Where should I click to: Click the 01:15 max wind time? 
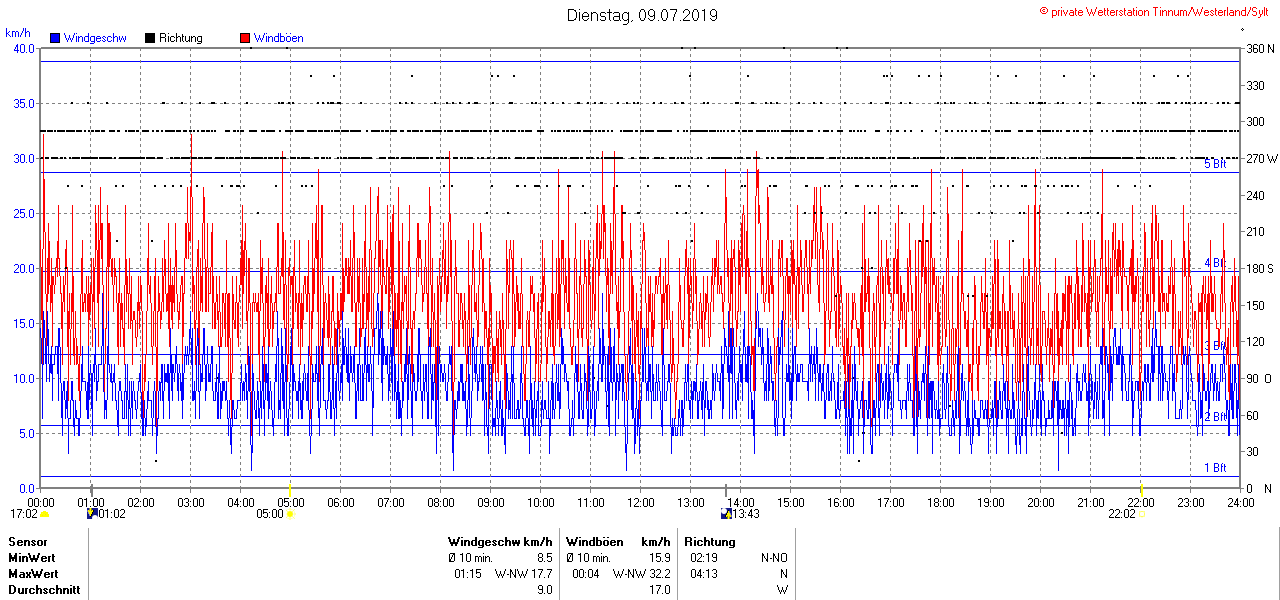[468, 574]
